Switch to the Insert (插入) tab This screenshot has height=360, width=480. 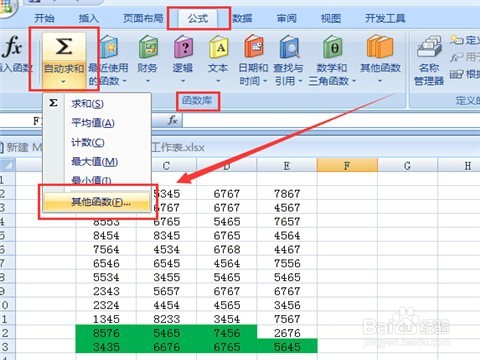click(89, 18)
